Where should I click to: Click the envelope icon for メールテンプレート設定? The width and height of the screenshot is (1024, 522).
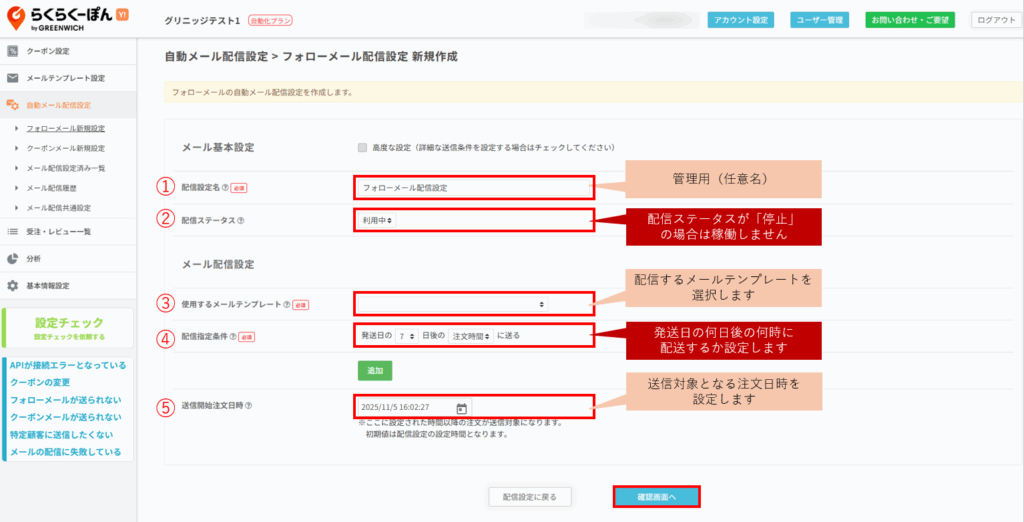pyautogui.click(x=12, y=78)
